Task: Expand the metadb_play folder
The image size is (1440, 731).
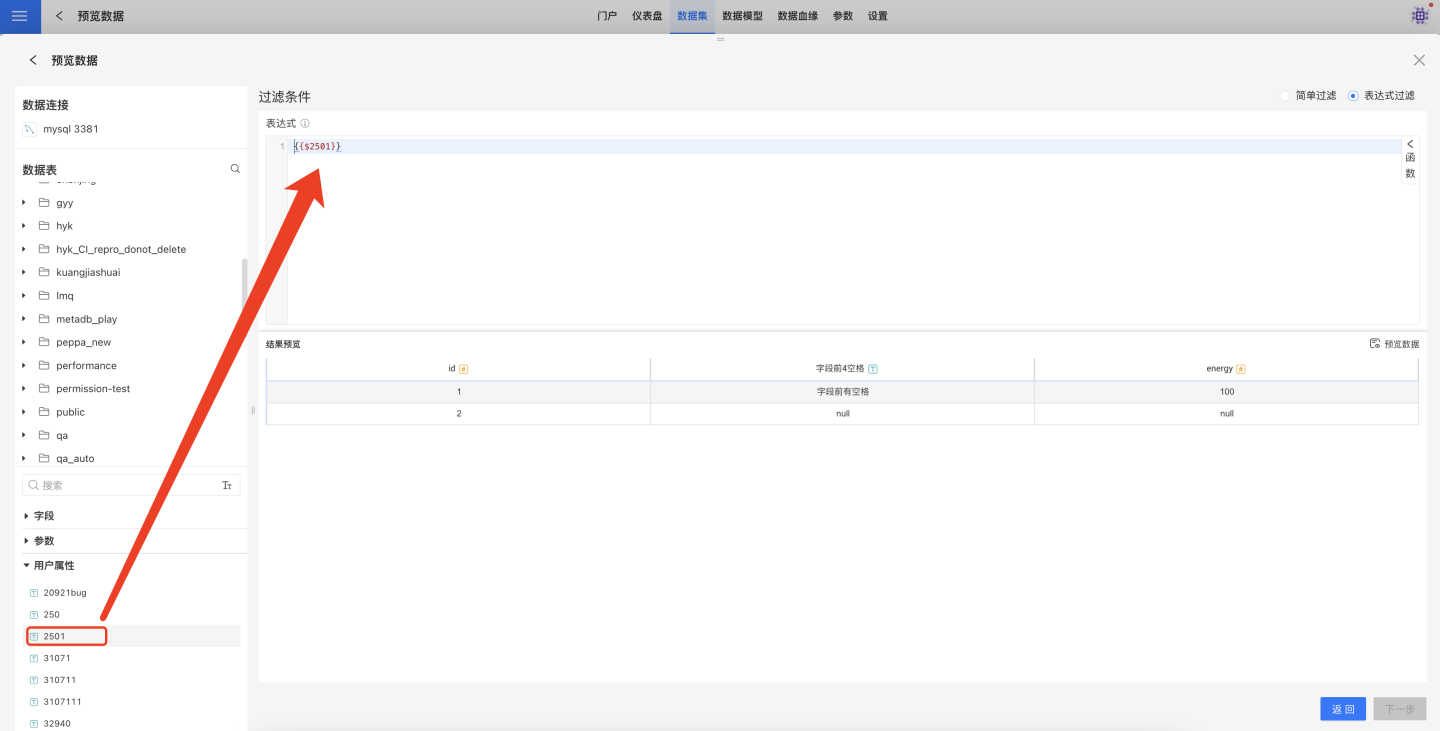Action: [24, 319]
